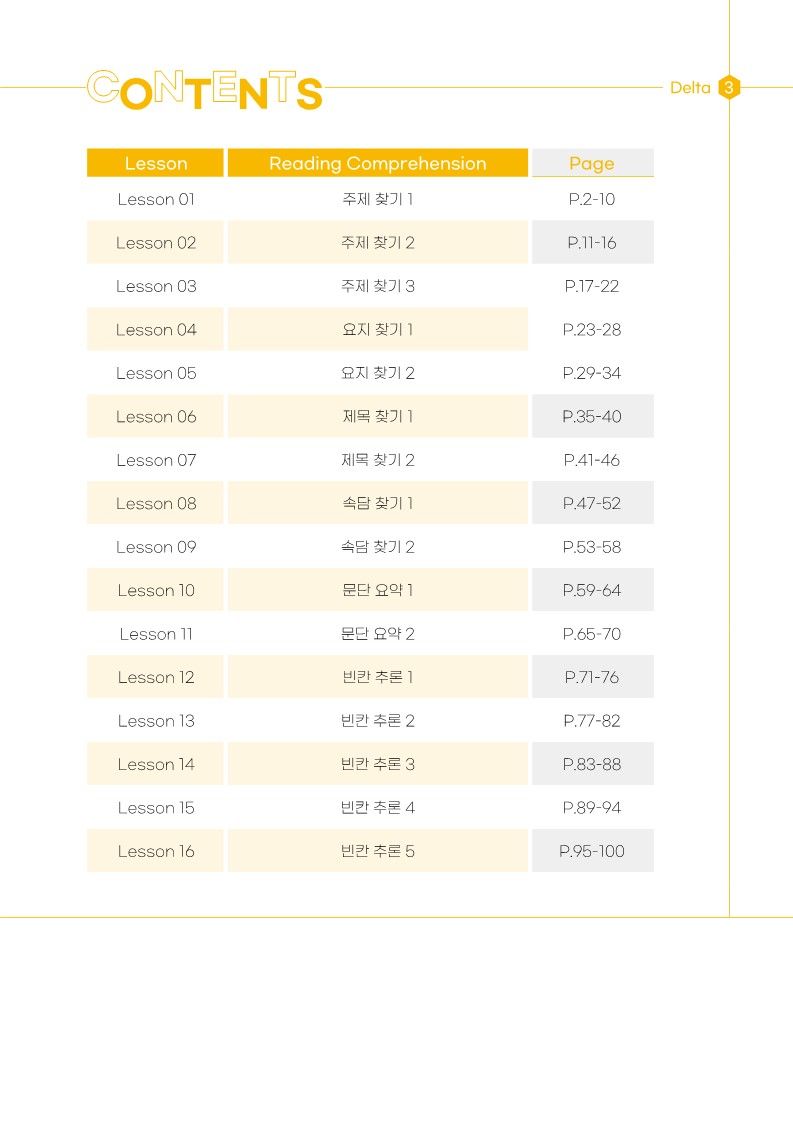The image size is (793, 1123).
Task: Go to page range P.65-70
Action: (x=592, y=634)
